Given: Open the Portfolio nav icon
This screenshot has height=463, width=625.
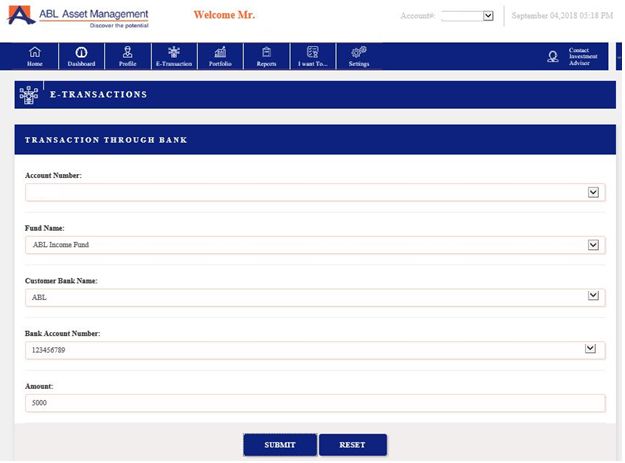Looking at the screenshot, I should 220,56.
